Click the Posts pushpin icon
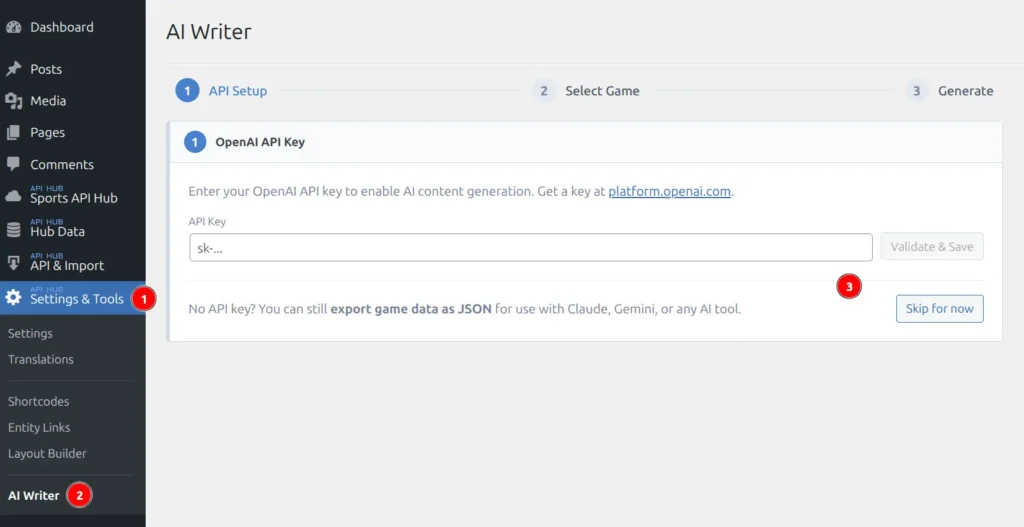The image size is (1024, 527). 13,69
